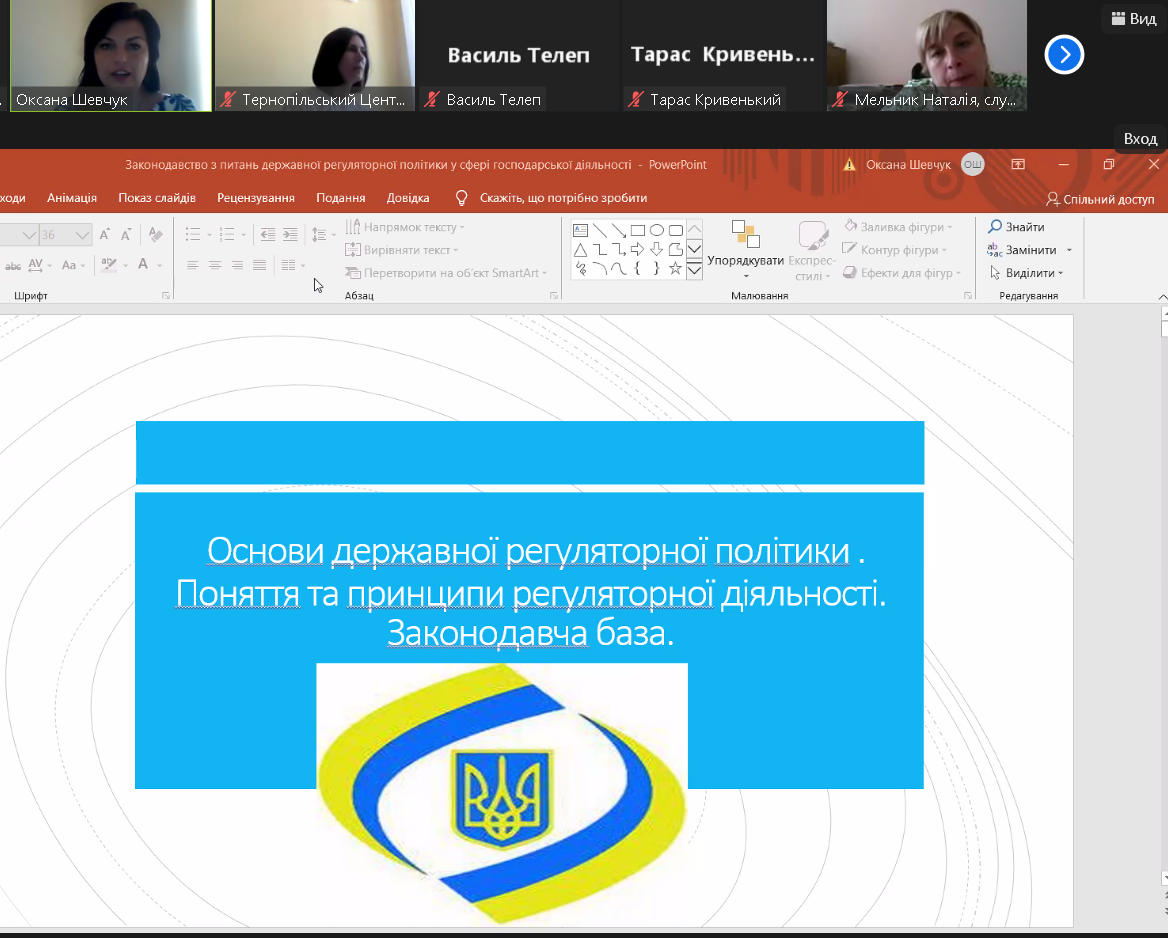Open the Напрямок тексту dropdown
Viewport: 1168px width, 938px height.
405,226
